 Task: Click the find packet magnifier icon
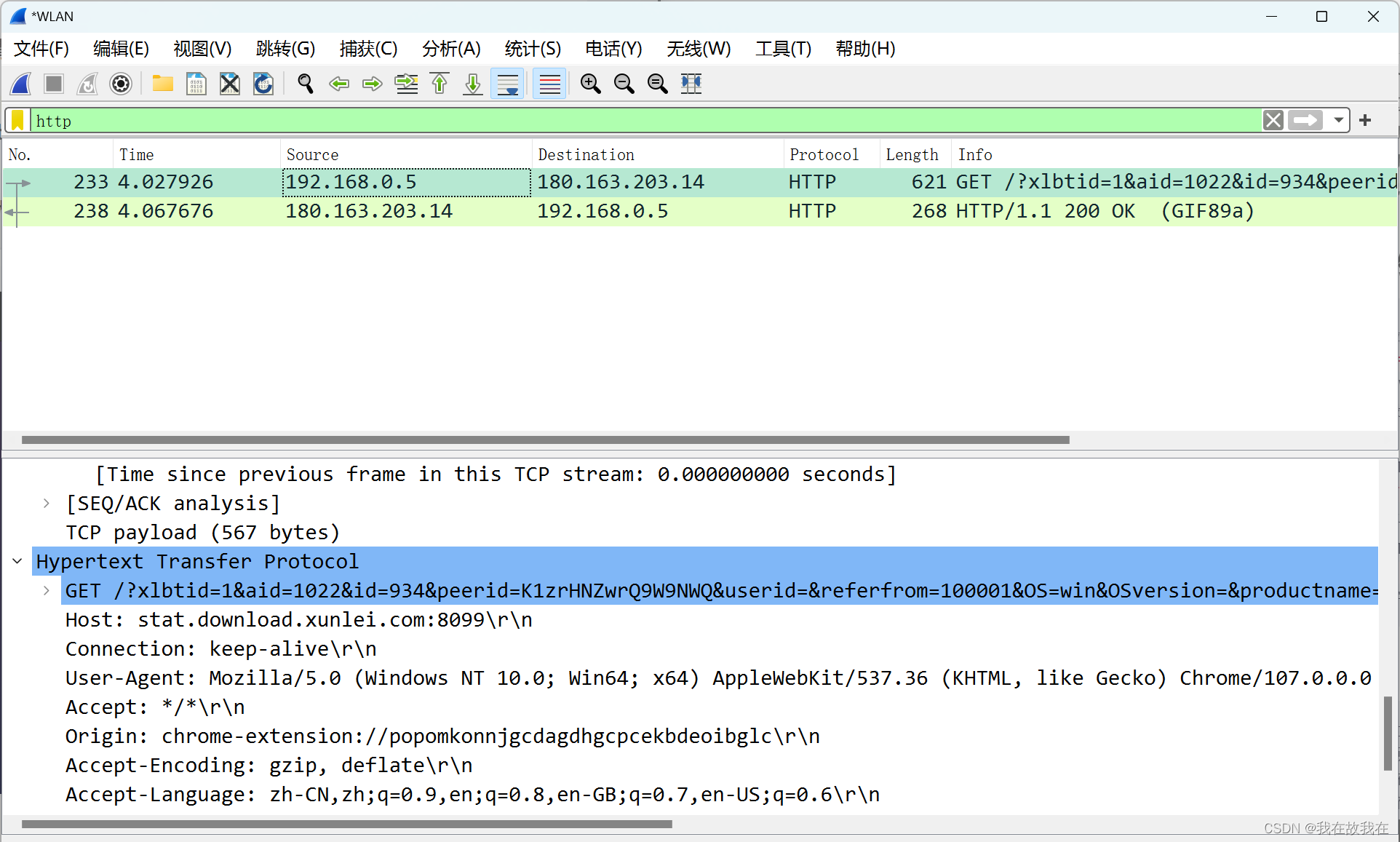305,84
